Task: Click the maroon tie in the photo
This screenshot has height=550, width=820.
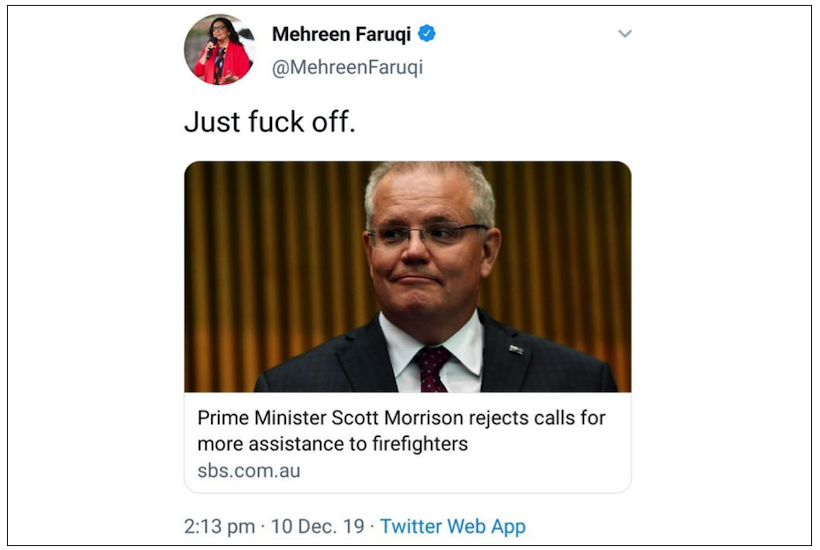Action: click(433, 369)
